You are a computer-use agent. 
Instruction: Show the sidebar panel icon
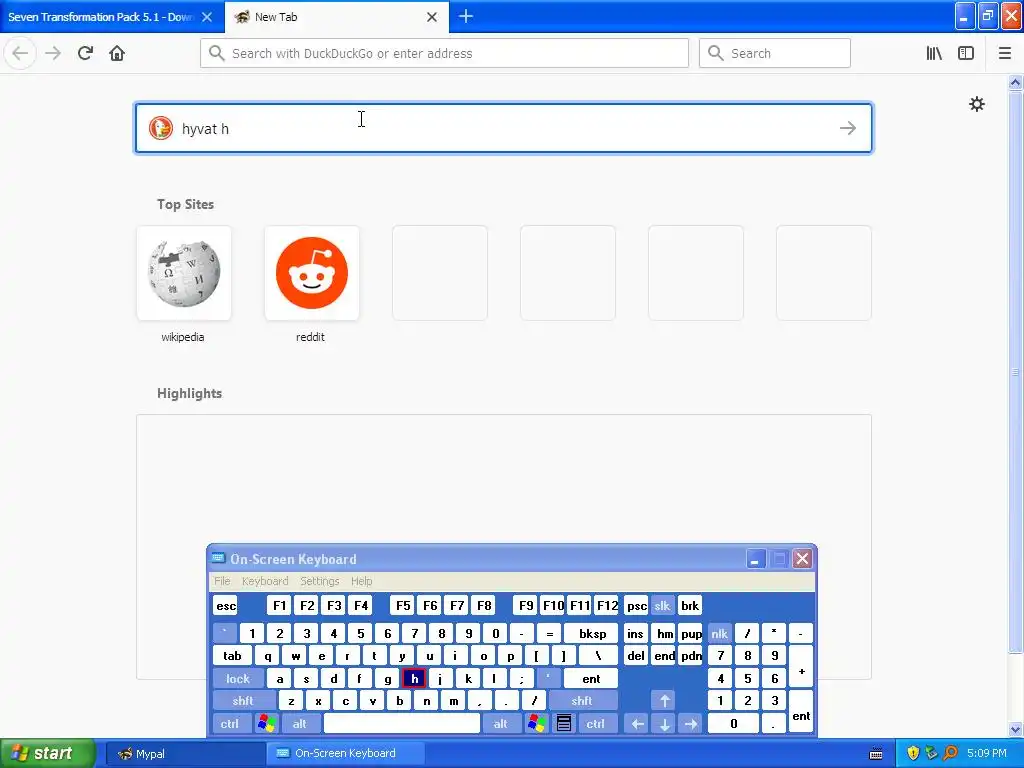[966, 53]
